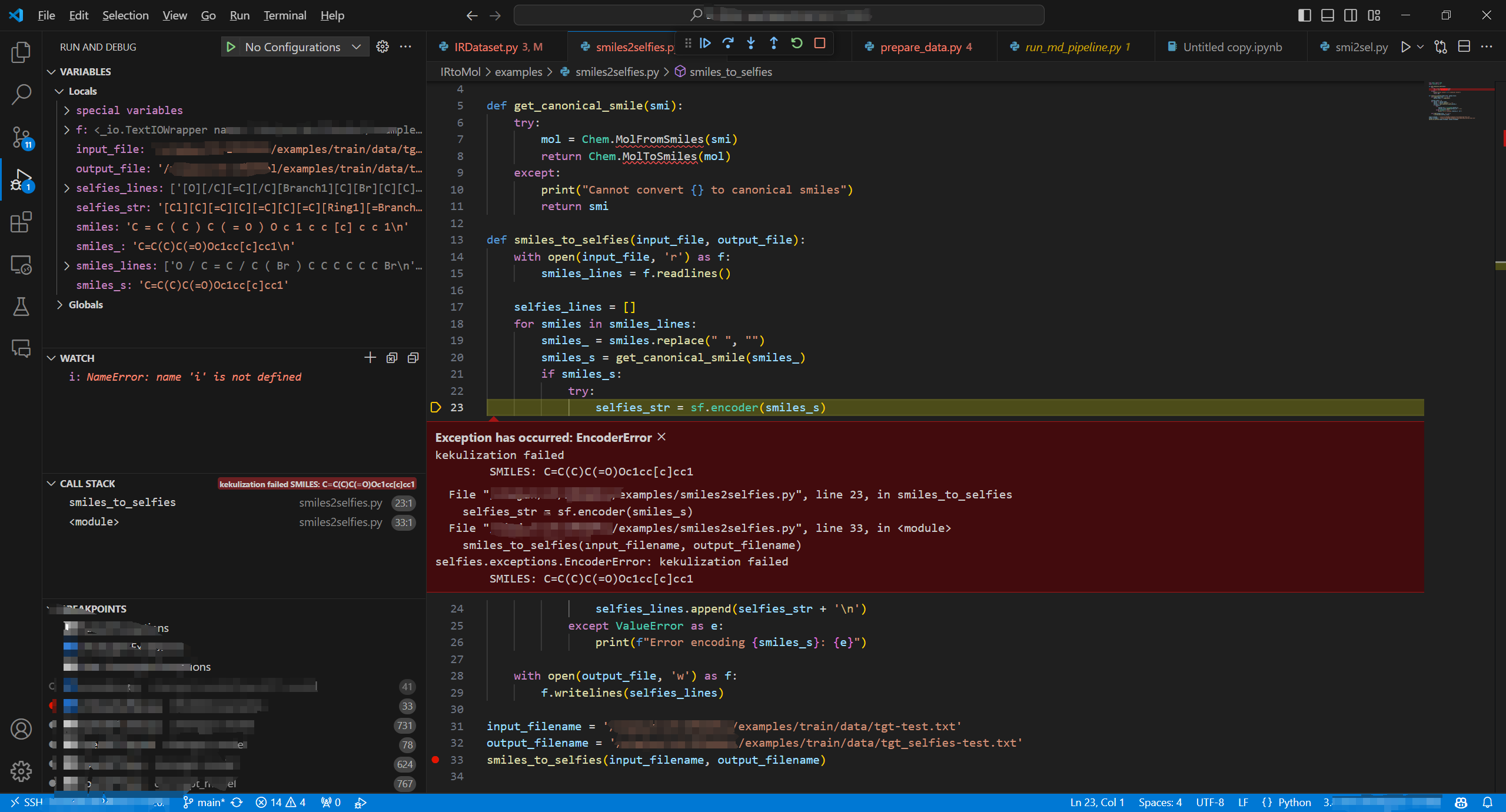Open the Run and Debug view icon
Image resolution: width=1506 pixels, height=812 pixels.
(21, 179)
